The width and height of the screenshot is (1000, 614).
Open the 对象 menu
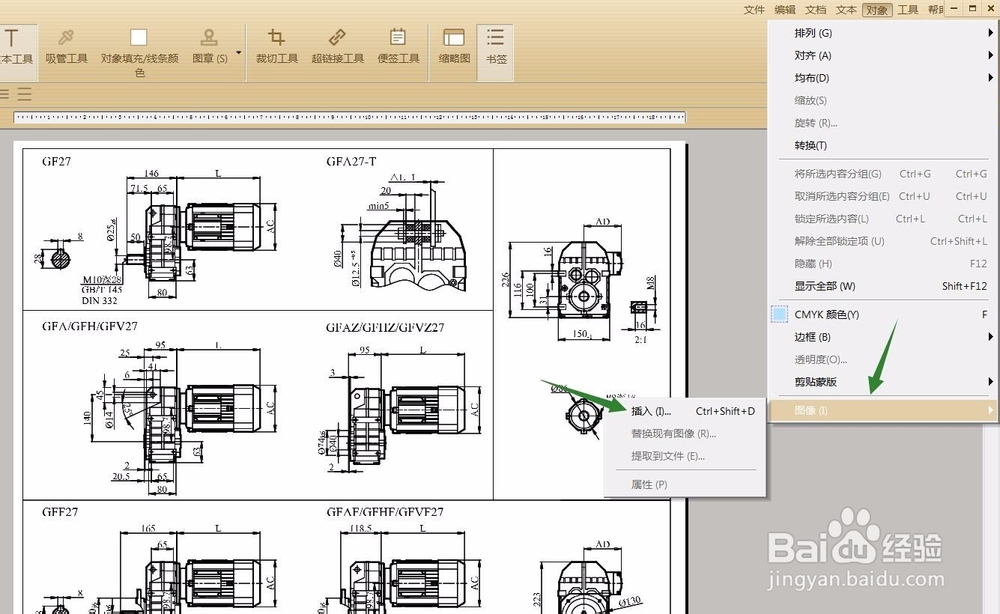(x=877, y=10)
